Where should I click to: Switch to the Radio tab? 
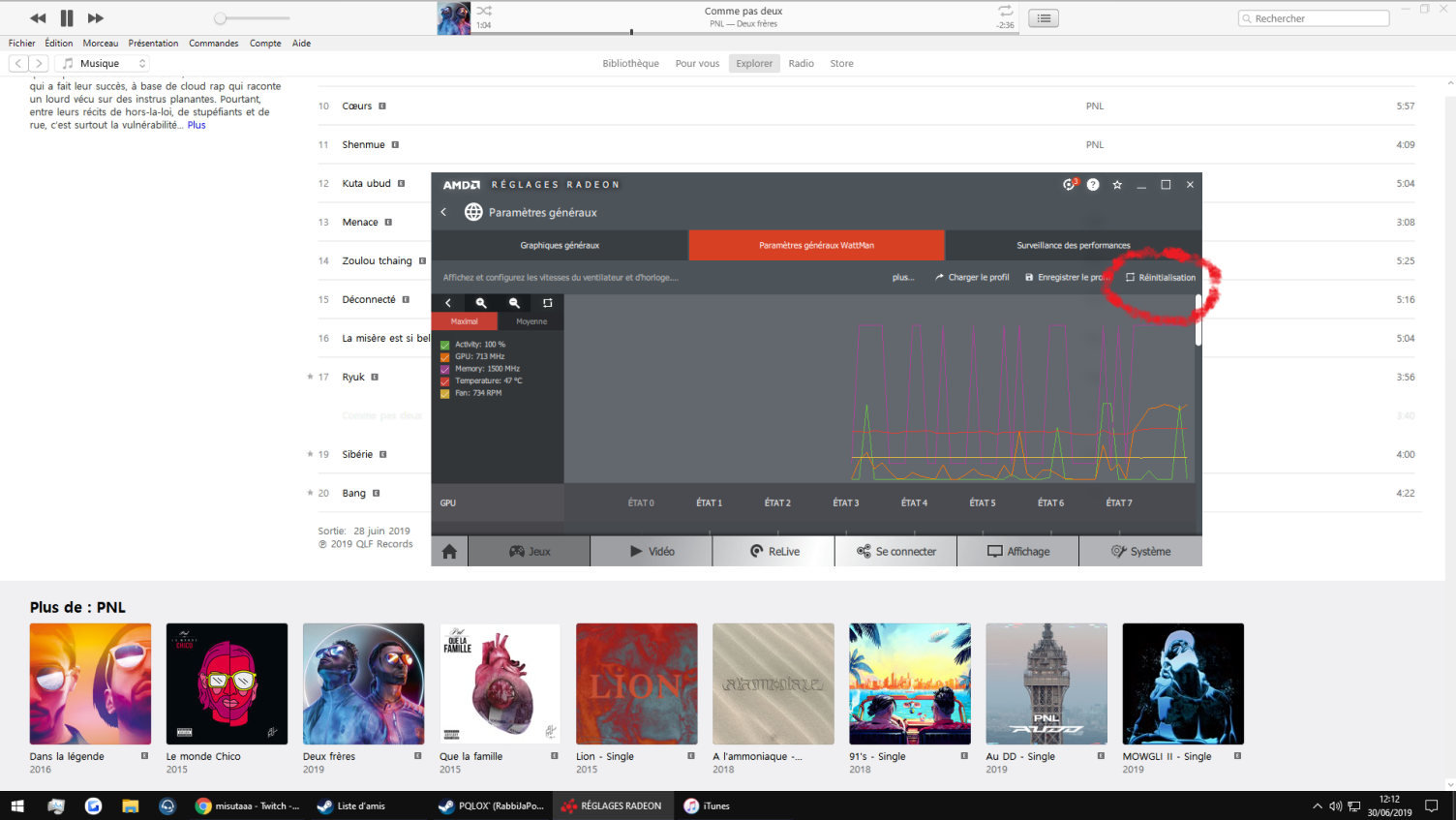(801, 64)
